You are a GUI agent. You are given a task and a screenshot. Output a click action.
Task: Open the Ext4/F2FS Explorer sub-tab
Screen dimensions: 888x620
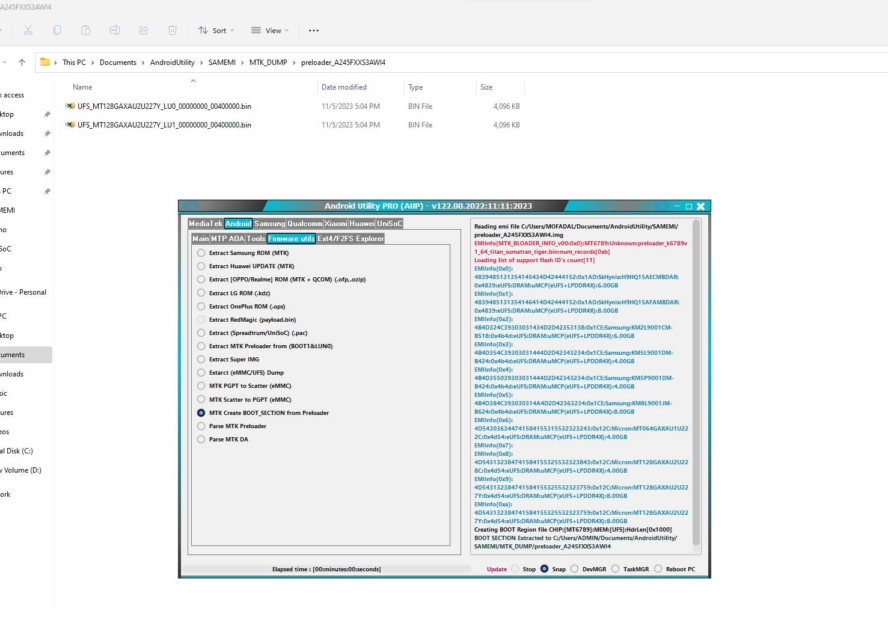click(351, 239)
